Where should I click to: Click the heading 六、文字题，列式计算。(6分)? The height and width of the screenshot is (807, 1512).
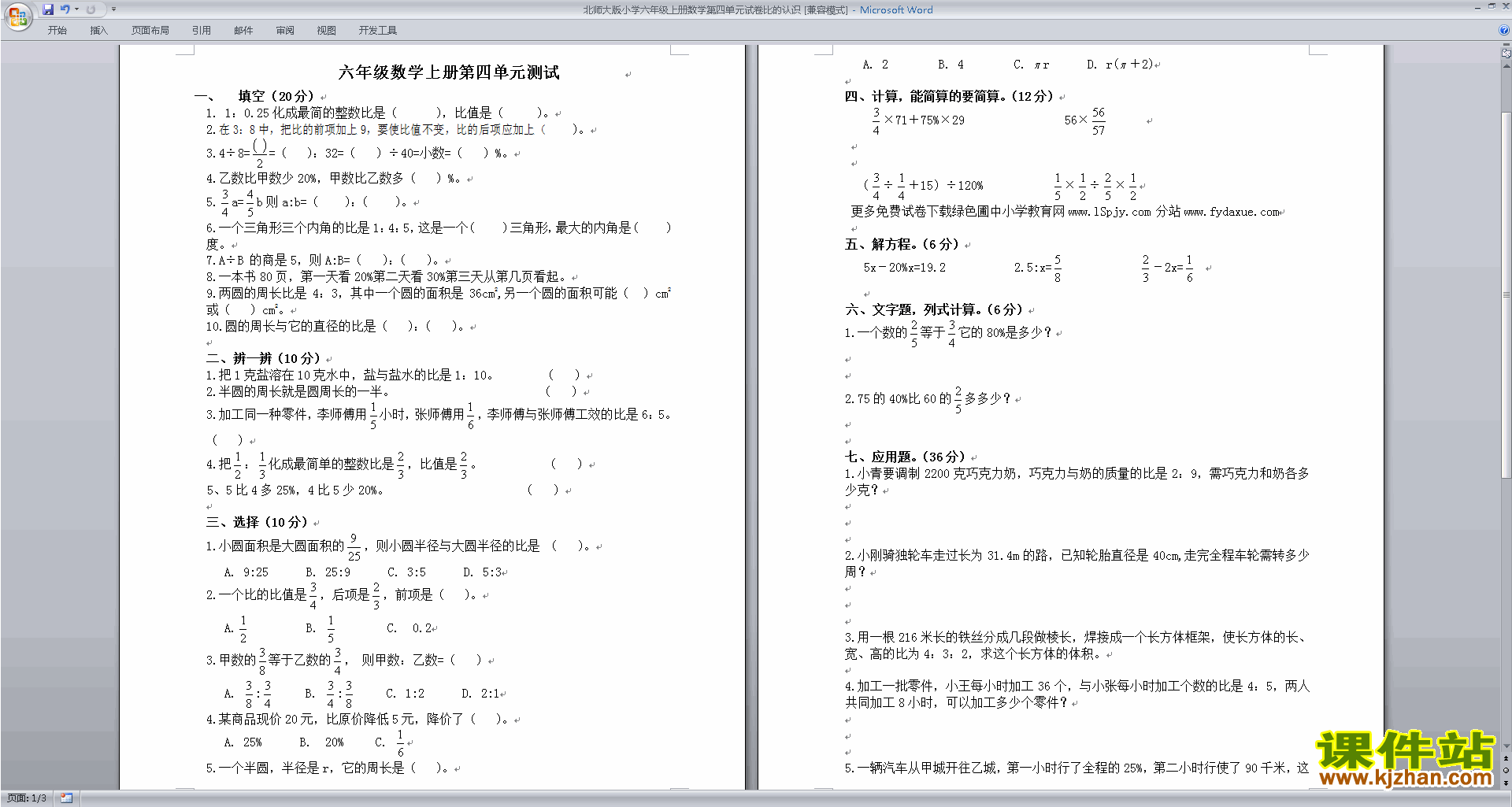(934, 309)
